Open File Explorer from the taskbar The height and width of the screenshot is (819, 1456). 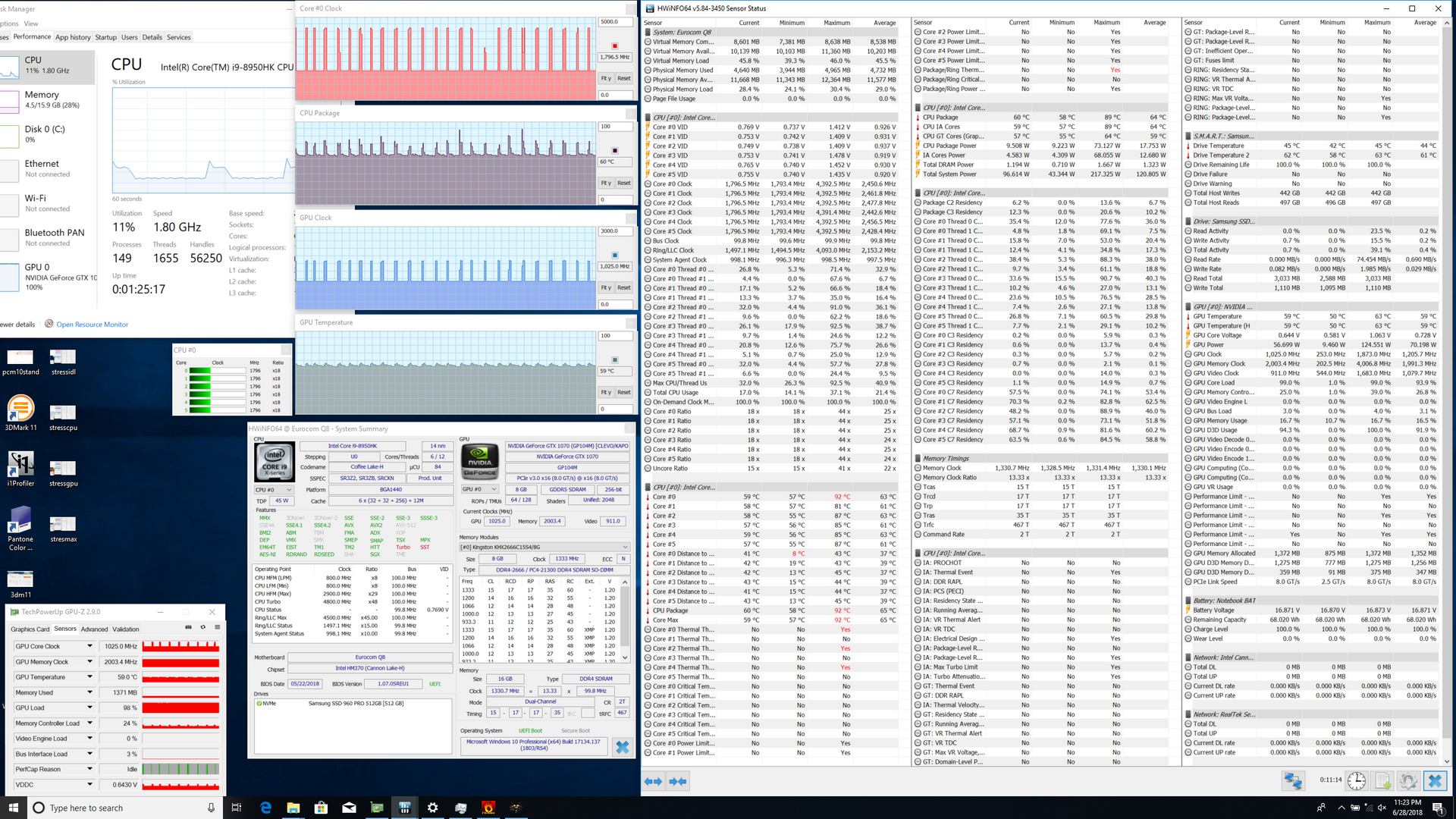[x=293, y=808]
